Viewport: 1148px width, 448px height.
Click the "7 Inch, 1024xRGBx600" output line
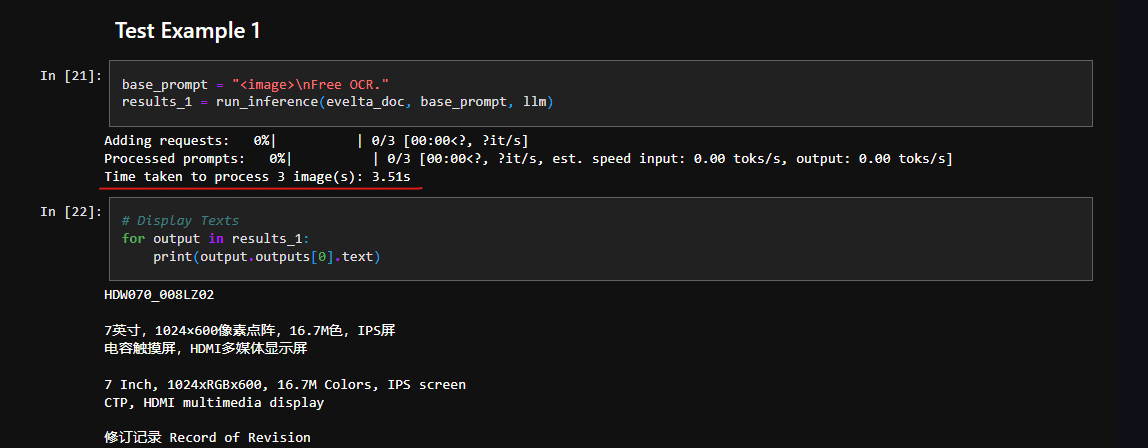284,385
